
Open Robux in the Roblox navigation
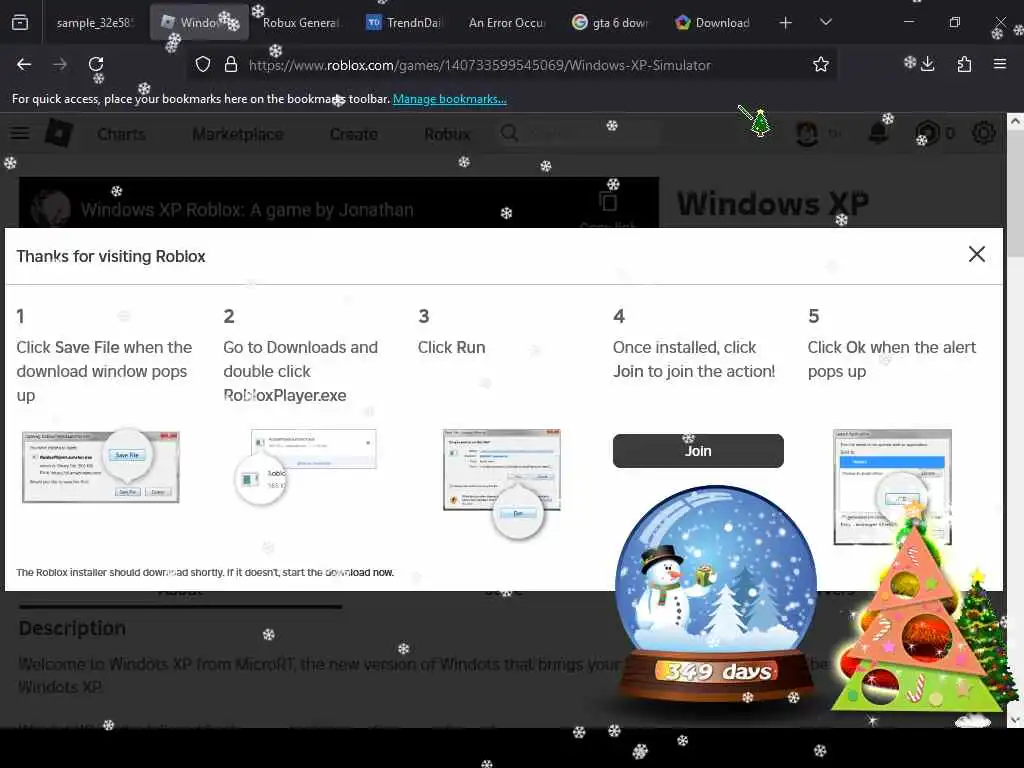(x=447, y=134)
